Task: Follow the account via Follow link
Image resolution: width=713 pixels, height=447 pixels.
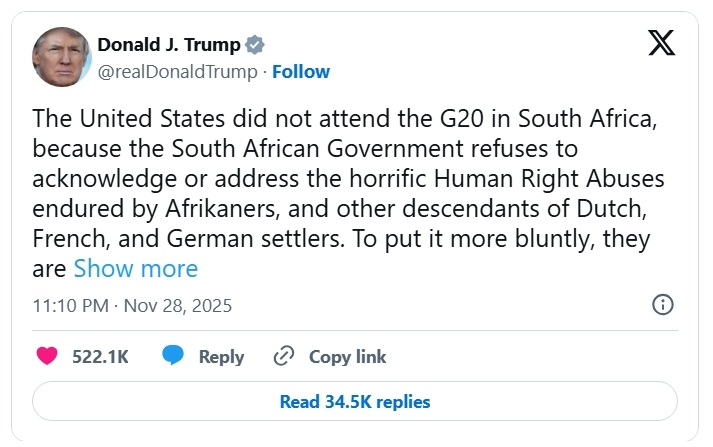Action: click(301, 72)
